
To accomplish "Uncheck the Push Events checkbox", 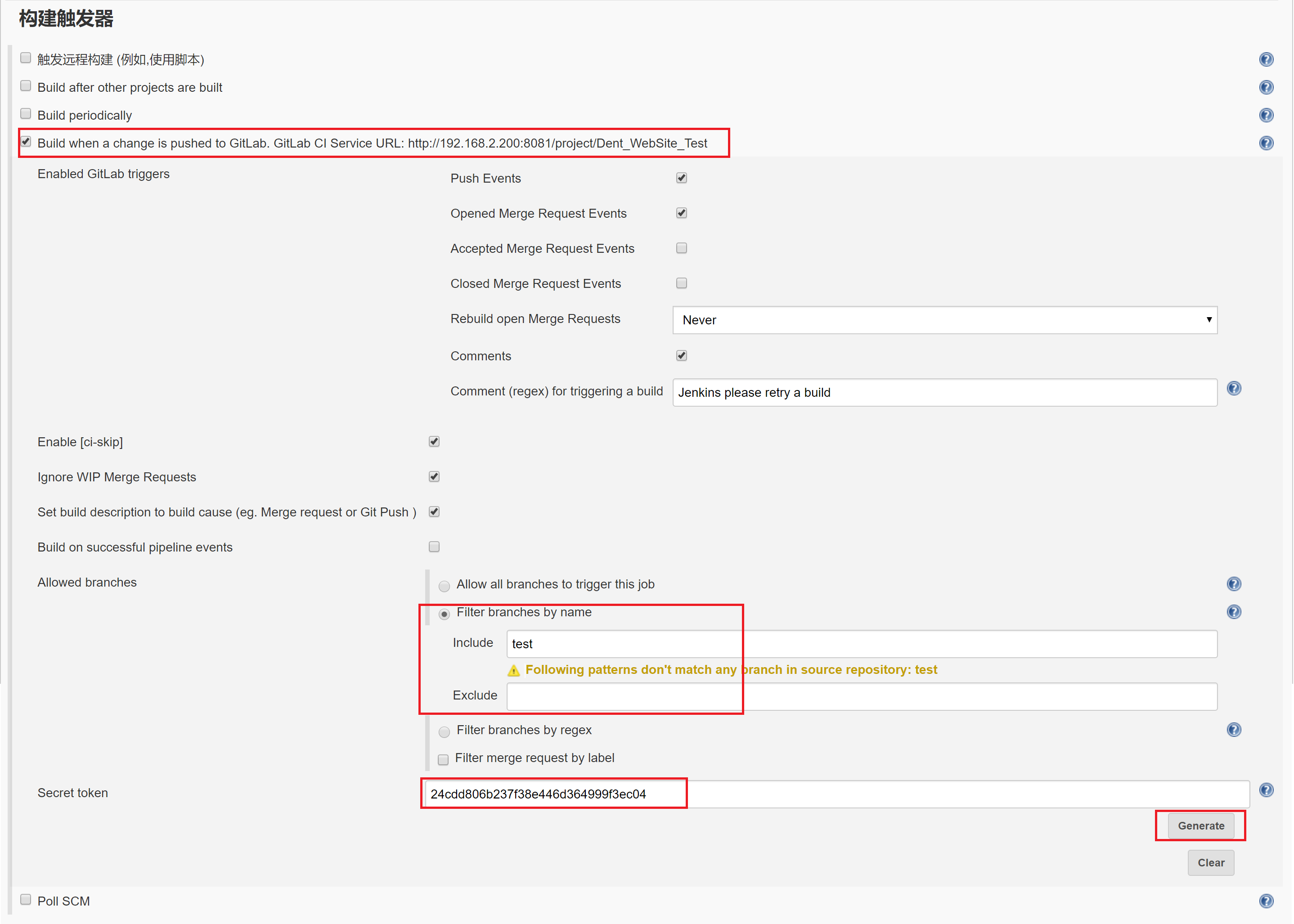I will [x=681, y=178].
